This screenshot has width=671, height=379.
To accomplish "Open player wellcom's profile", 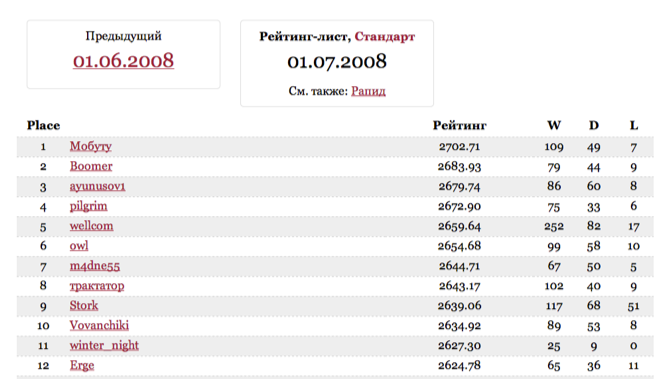I will (92, 226).
